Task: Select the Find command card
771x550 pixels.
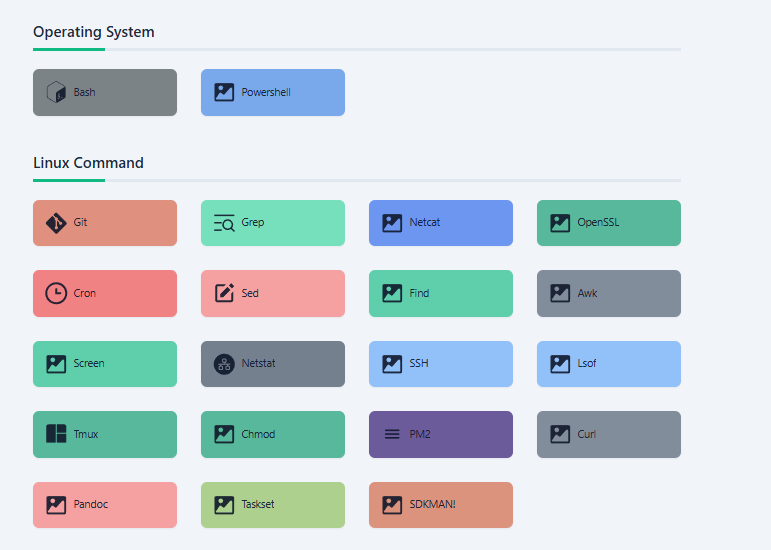Action: (441, 293)
